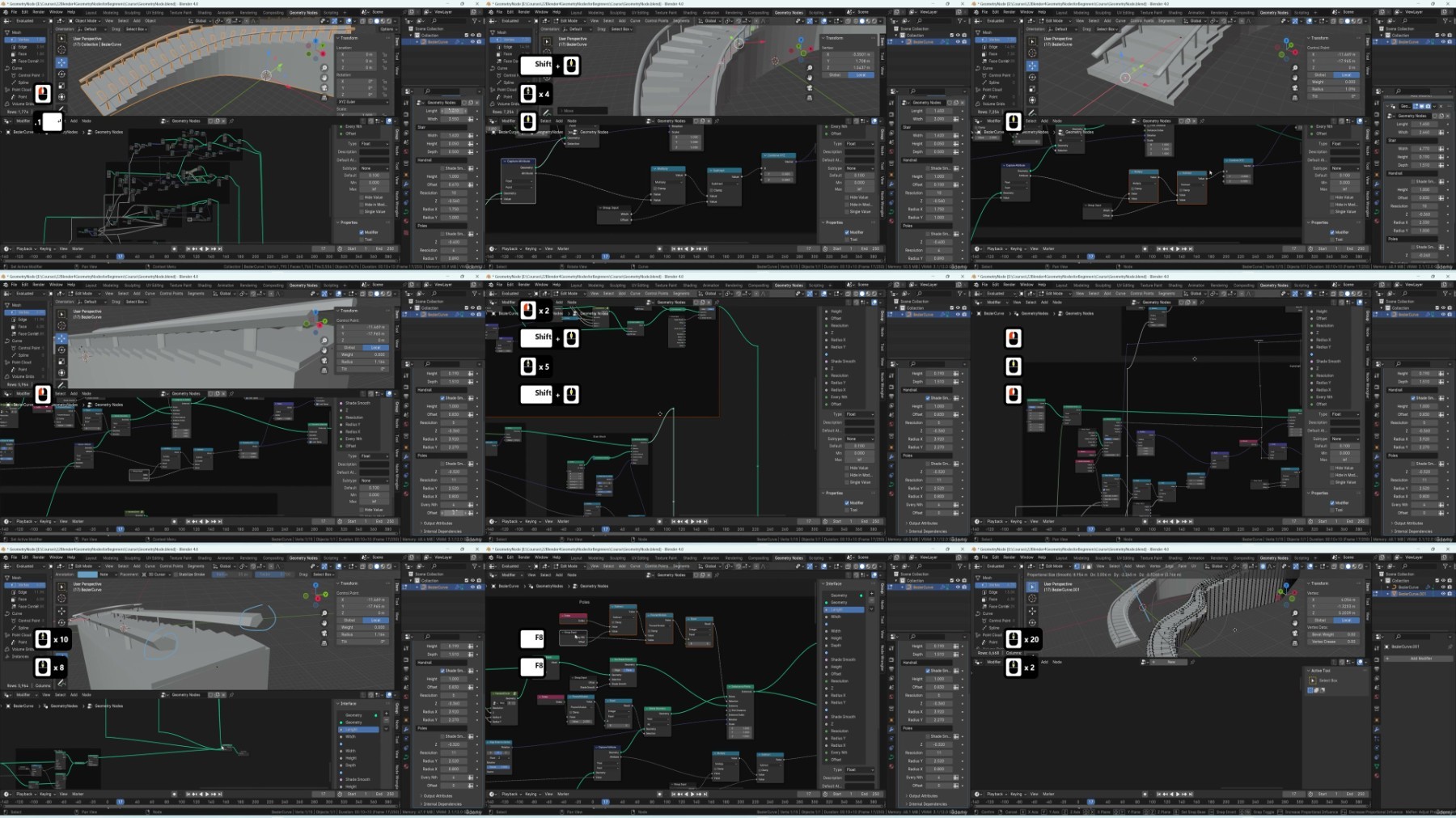Choose the Subtract selection mode icon under Active Tool
The width and height of the screenshot is (1456, 818).
pyautogui.click(x=1323, y=690)
